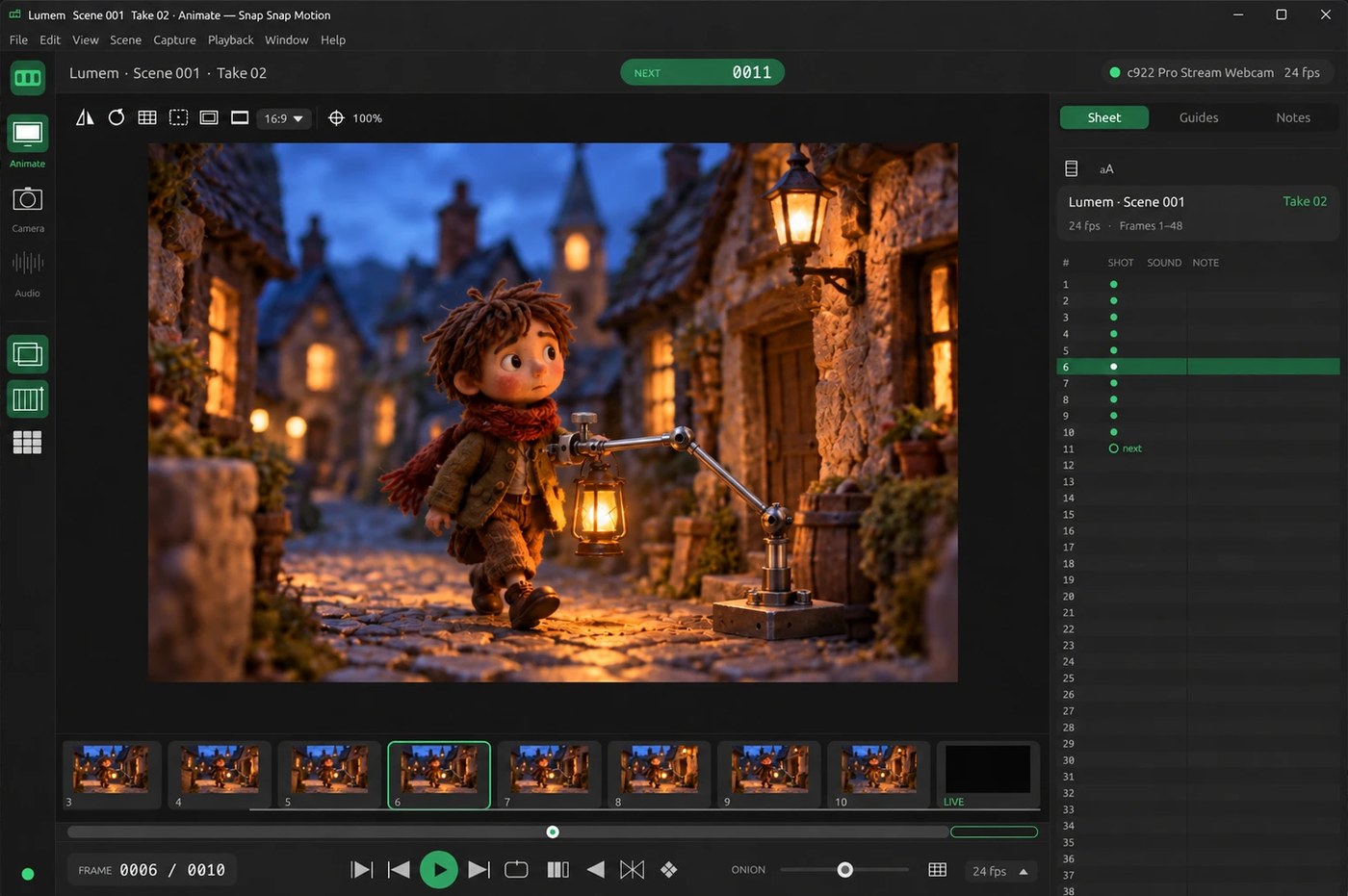1348x896 pixels.
Task: Click the sheet layout icon in panel
Action: coord(1071,168)
